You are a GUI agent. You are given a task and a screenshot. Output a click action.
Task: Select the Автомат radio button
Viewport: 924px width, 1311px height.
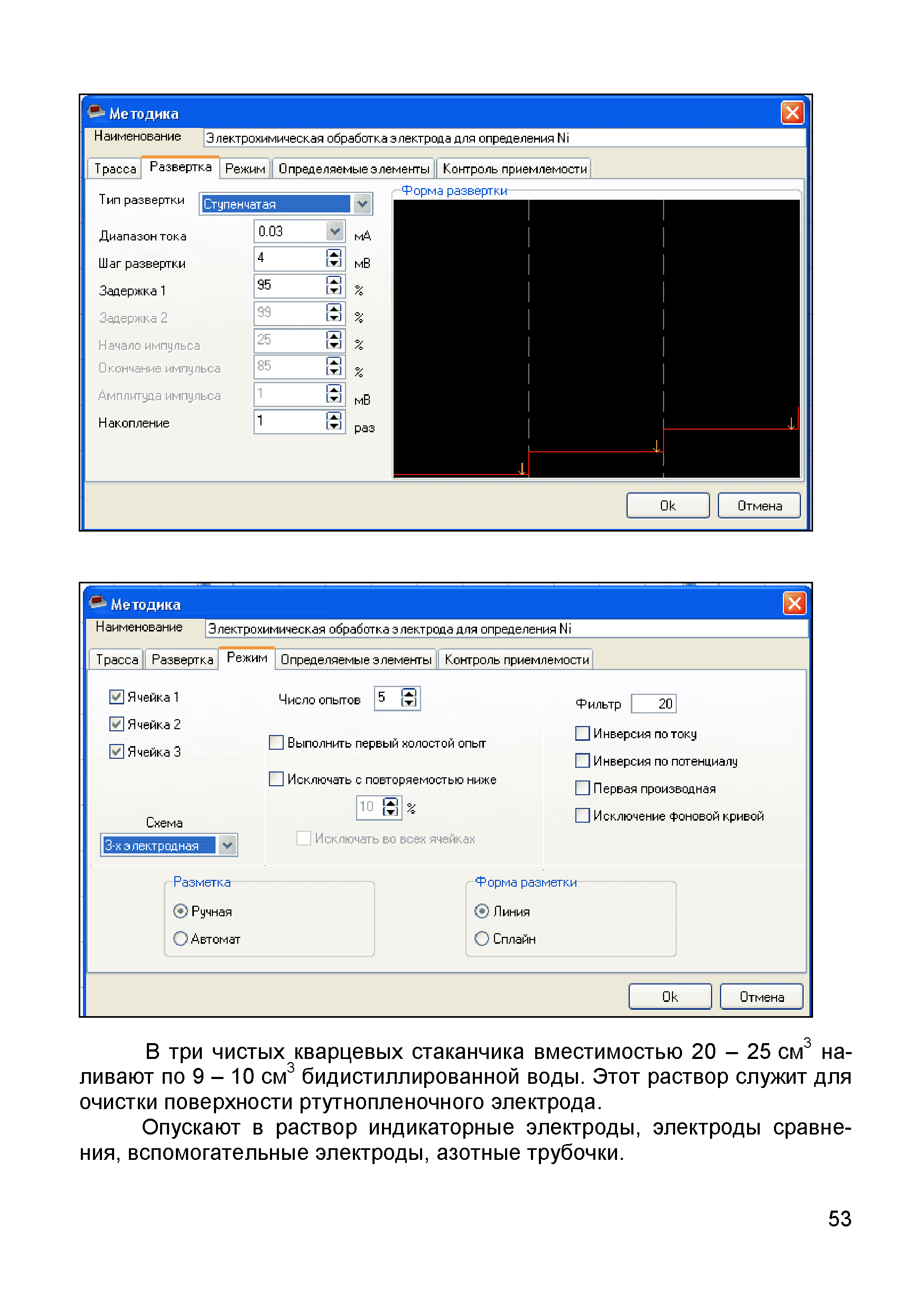(180, 938)
